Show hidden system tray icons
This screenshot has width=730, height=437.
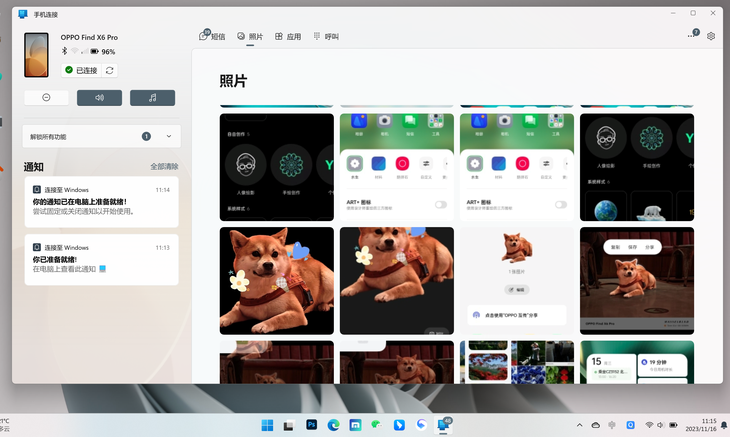577,425
